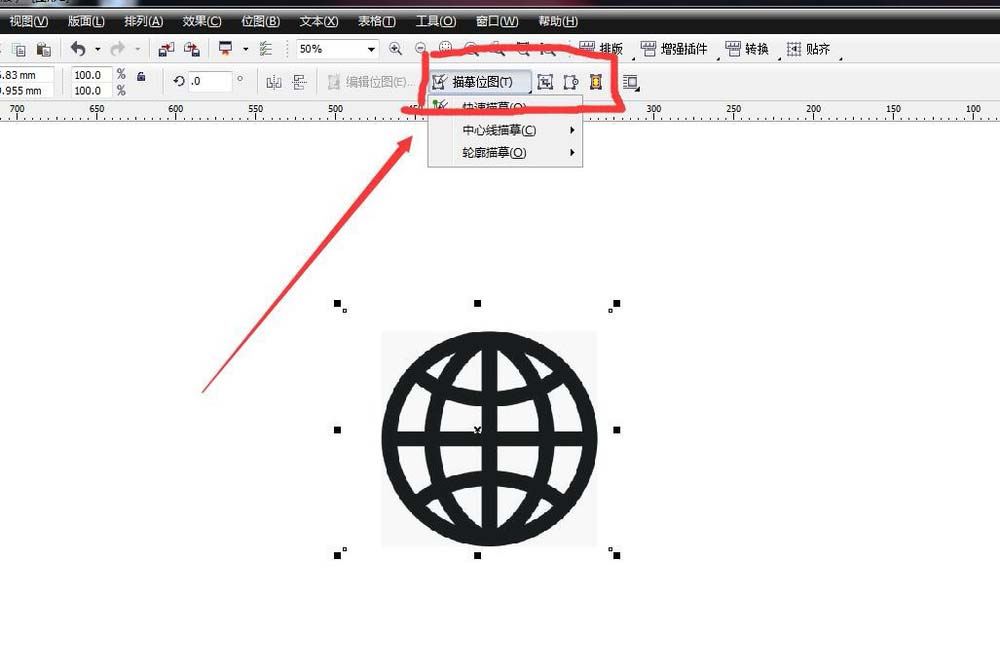
Task: Expand the application launcher dropdown arrow
Action: pos(246,49)
